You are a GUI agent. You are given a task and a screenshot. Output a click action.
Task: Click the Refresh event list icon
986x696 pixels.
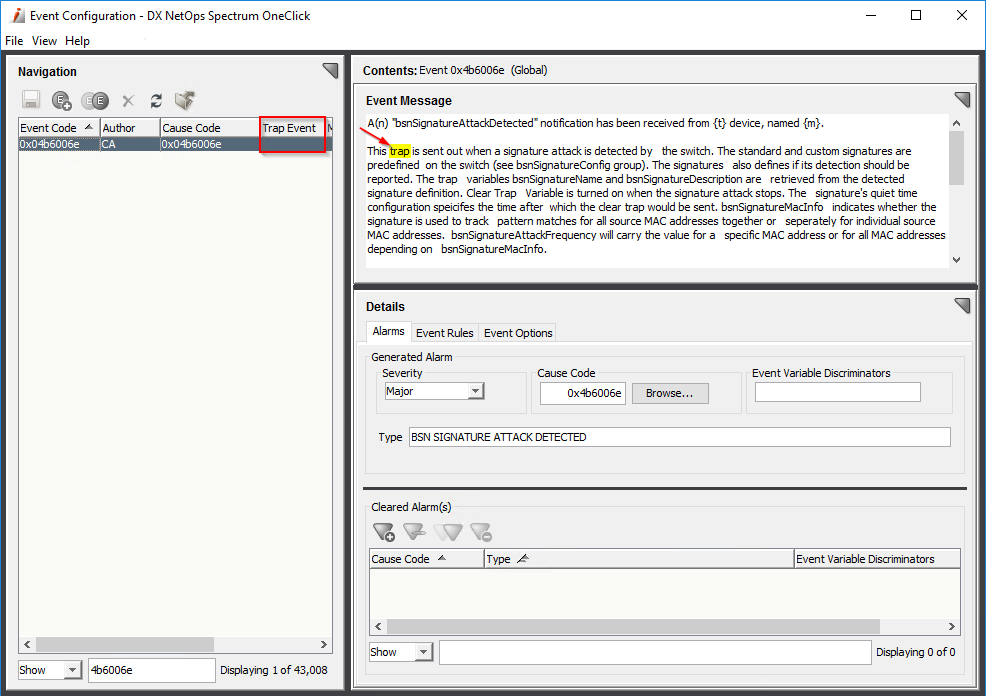pos(156,100)
